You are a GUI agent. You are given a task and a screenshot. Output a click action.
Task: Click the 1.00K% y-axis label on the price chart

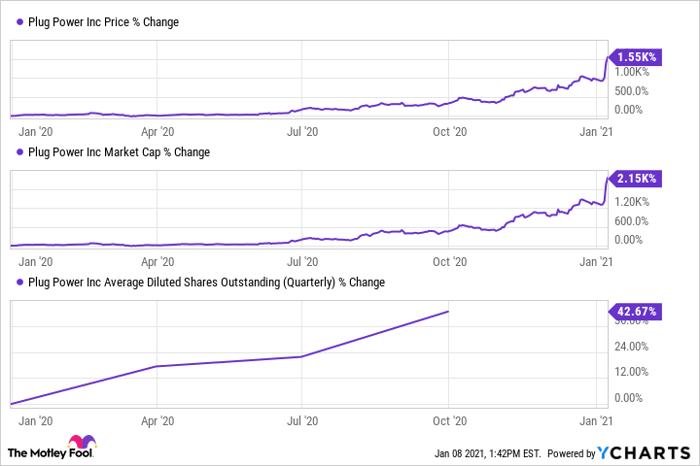click(x=634, y=72)
